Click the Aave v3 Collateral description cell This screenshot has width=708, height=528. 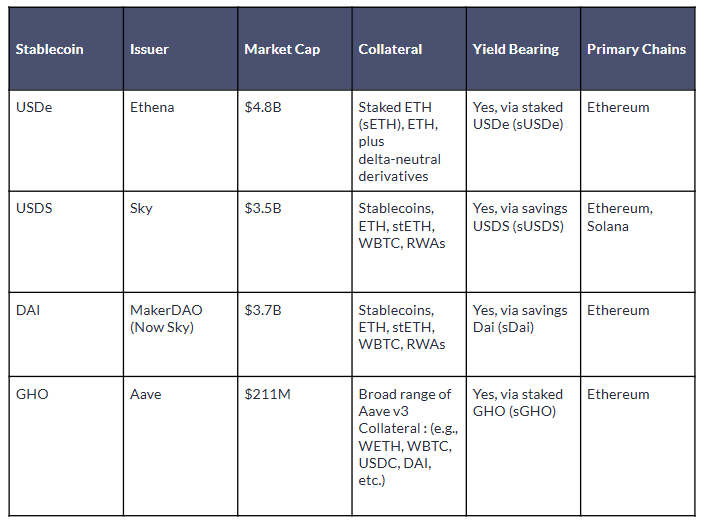[404, 437]
